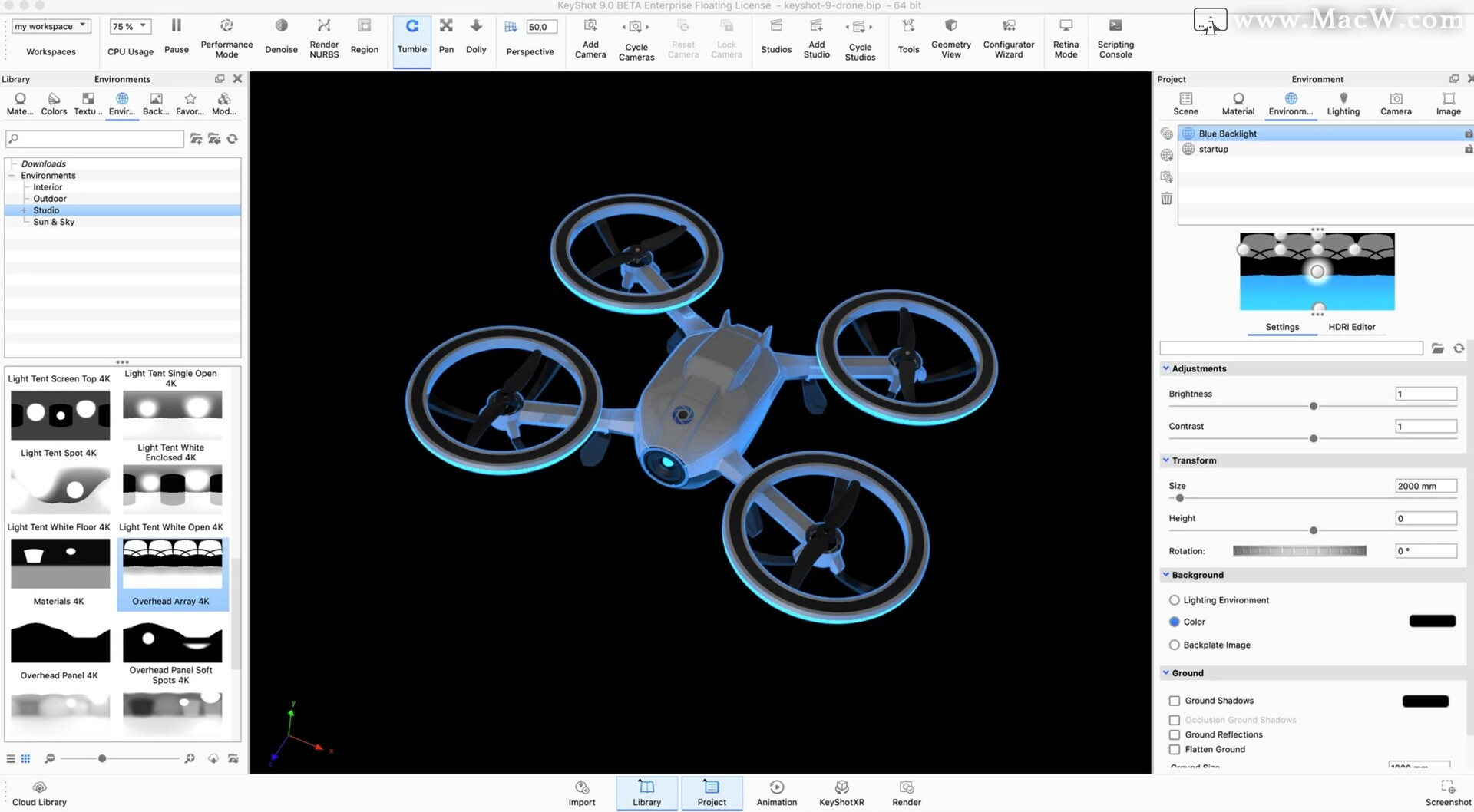Open background Color swatch picker
The height and width of the screenshot is (812, 1474).
pyautogui.click(x=1432, y=621)
